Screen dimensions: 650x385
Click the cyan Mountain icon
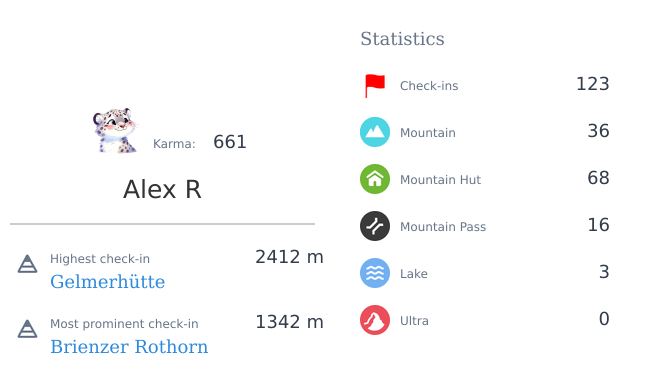point(375,132)
